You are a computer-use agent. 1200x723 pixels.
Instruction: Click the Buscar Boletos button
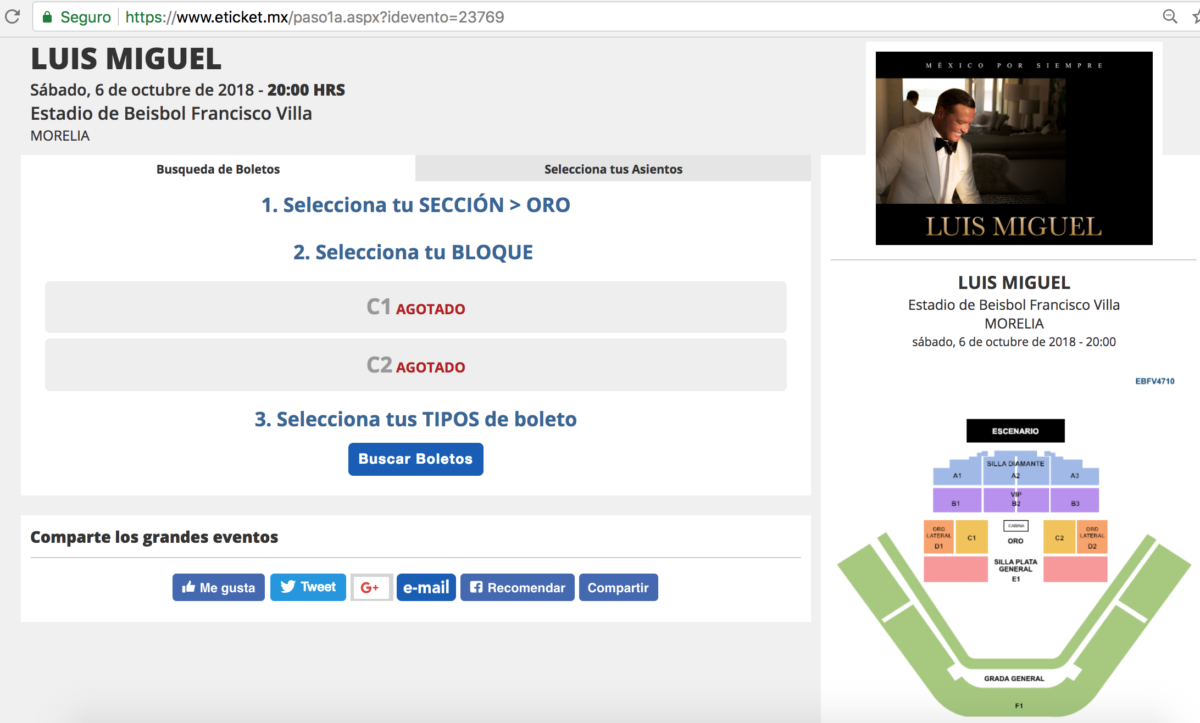(x=415, y=459)
